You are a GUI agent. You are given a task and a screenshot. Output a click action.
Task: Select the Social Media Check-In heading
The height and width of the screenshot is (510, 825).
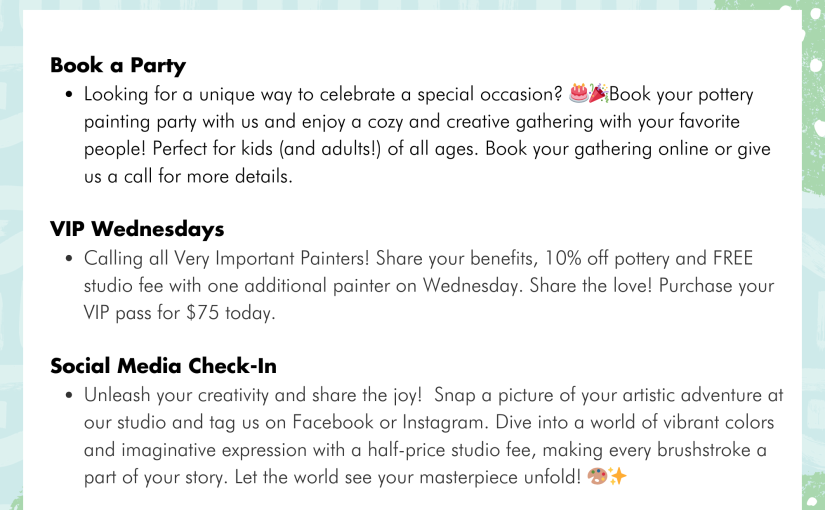pyautogui.click(x=164, y=366)
